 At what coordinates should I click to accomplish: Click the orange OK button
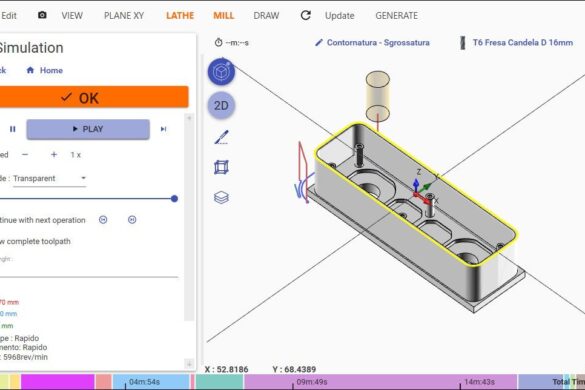(93, 97)
